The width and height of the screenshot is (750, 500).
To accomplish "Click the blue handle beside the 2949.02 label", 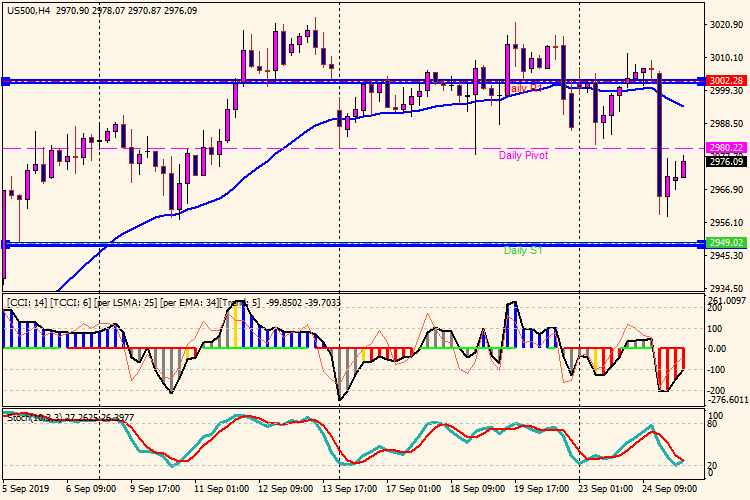I will (x=701, y=244).
